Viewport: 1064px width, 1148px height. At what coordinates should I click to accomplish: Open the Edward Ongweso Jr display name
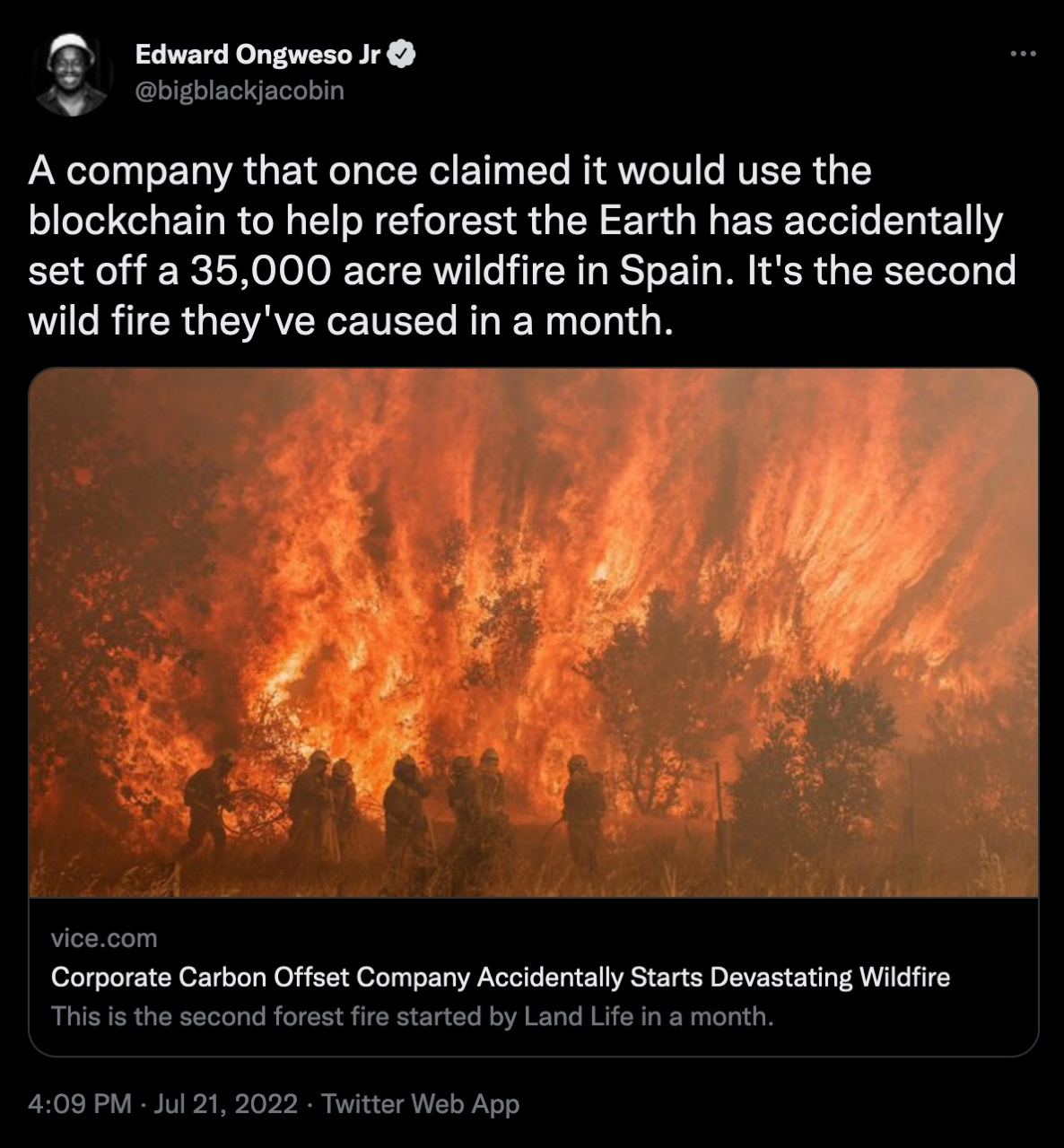(258, 56)
